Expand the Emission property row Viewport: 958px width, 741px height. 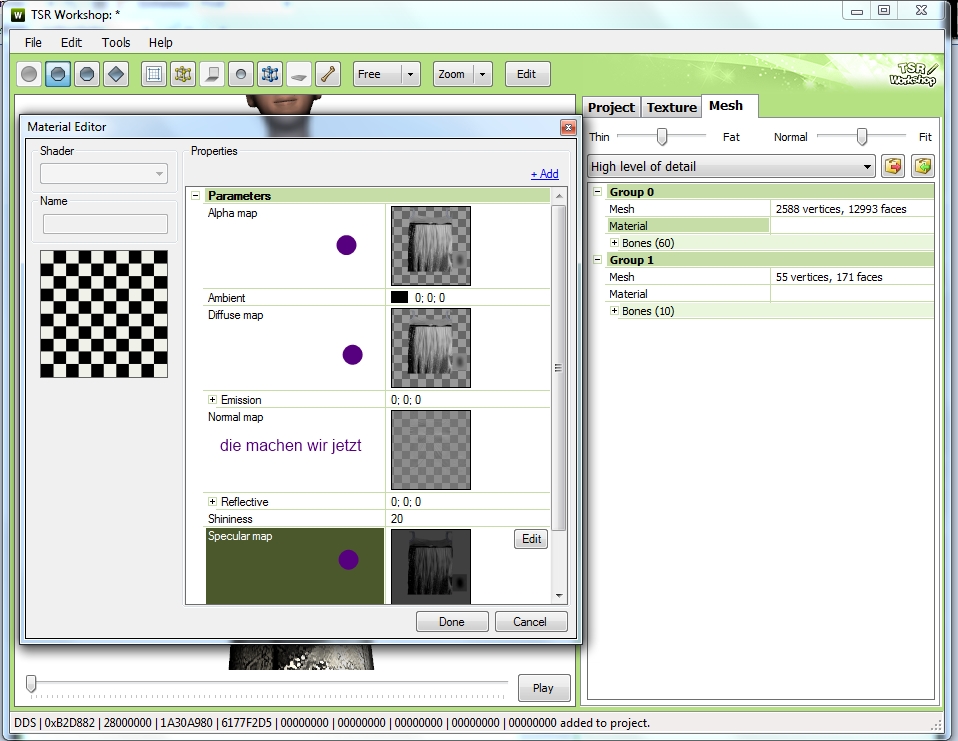coord(212,400)
